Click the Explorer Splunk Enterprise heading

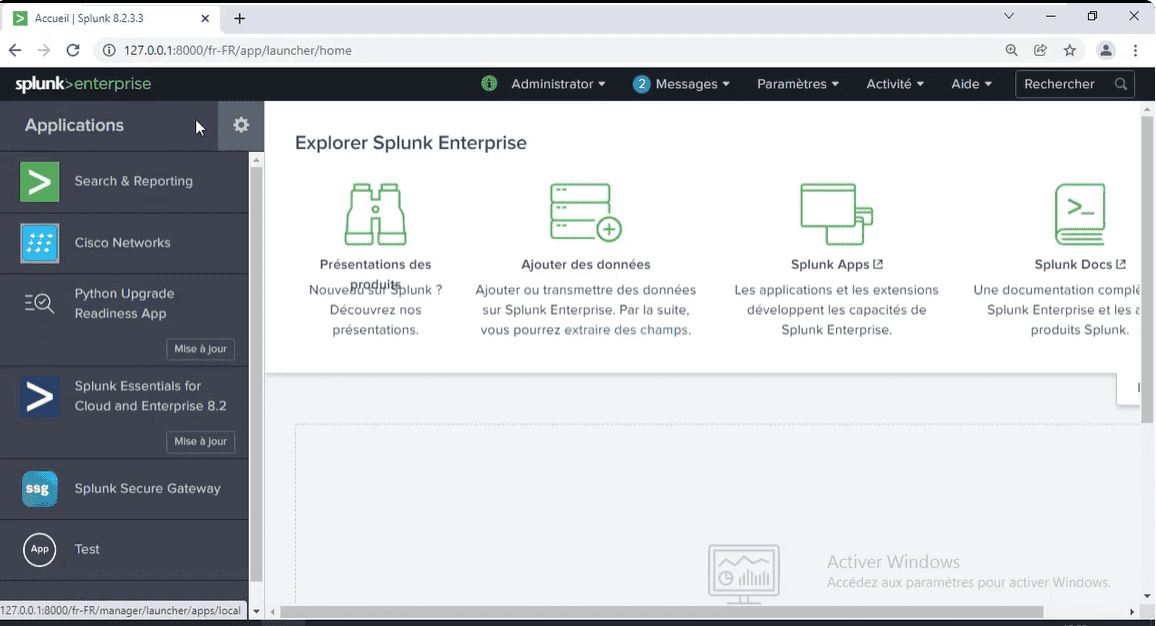pyautogui.click(x=411, y=143)
